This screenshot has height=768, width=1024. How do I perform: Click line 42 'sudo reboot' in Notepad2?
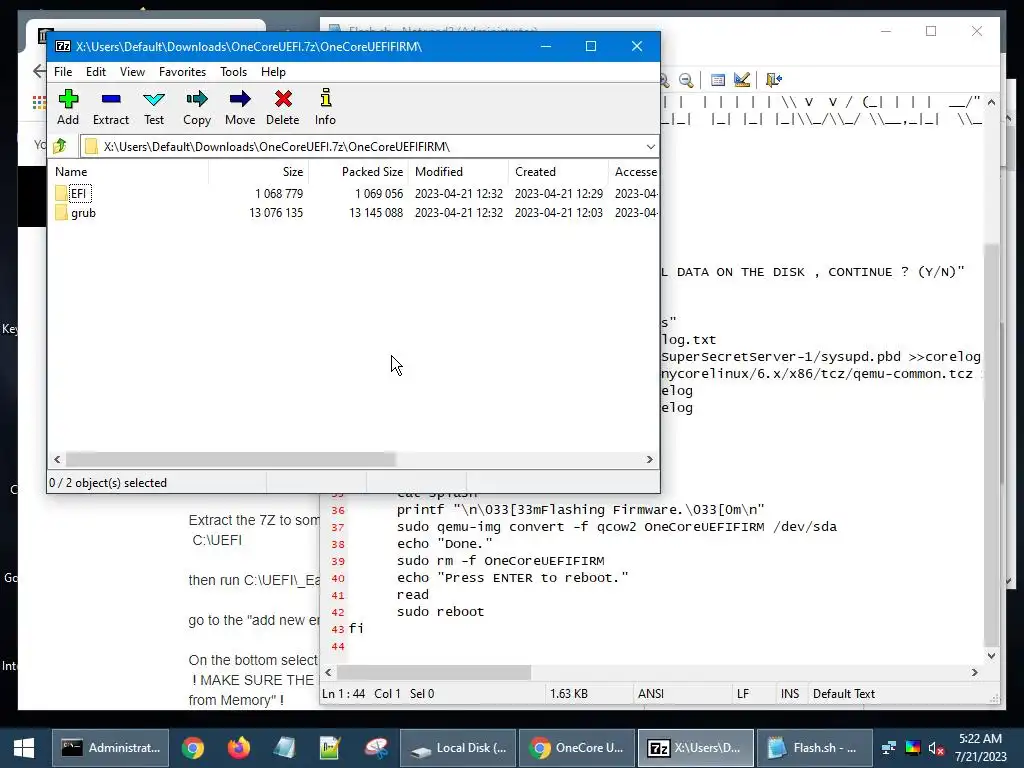tap(440, 612)
